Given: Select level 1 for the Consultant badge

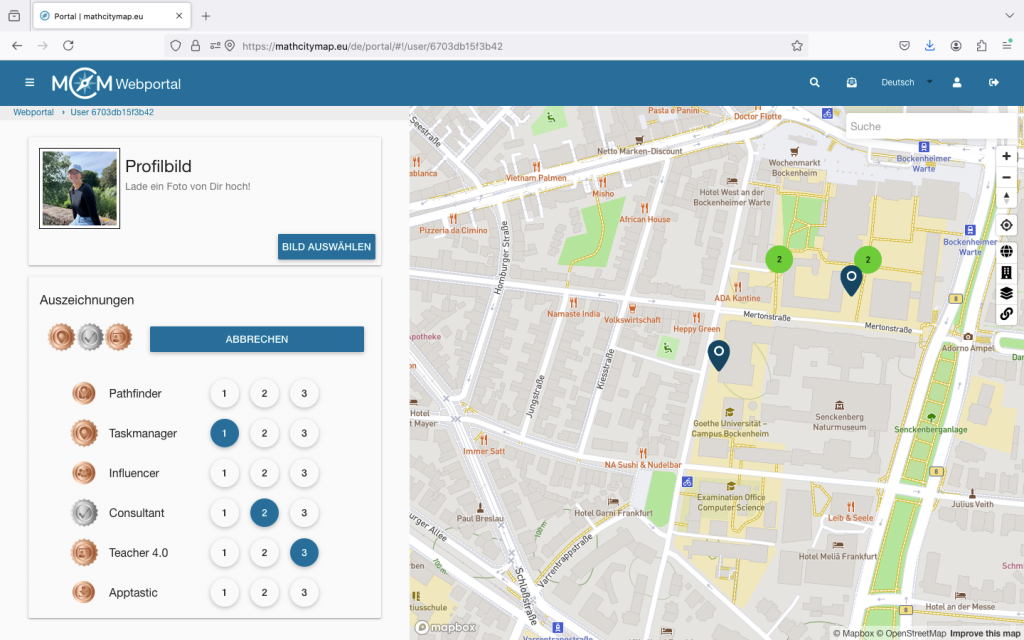Looking at the screenshot, I should pos(224,513).
